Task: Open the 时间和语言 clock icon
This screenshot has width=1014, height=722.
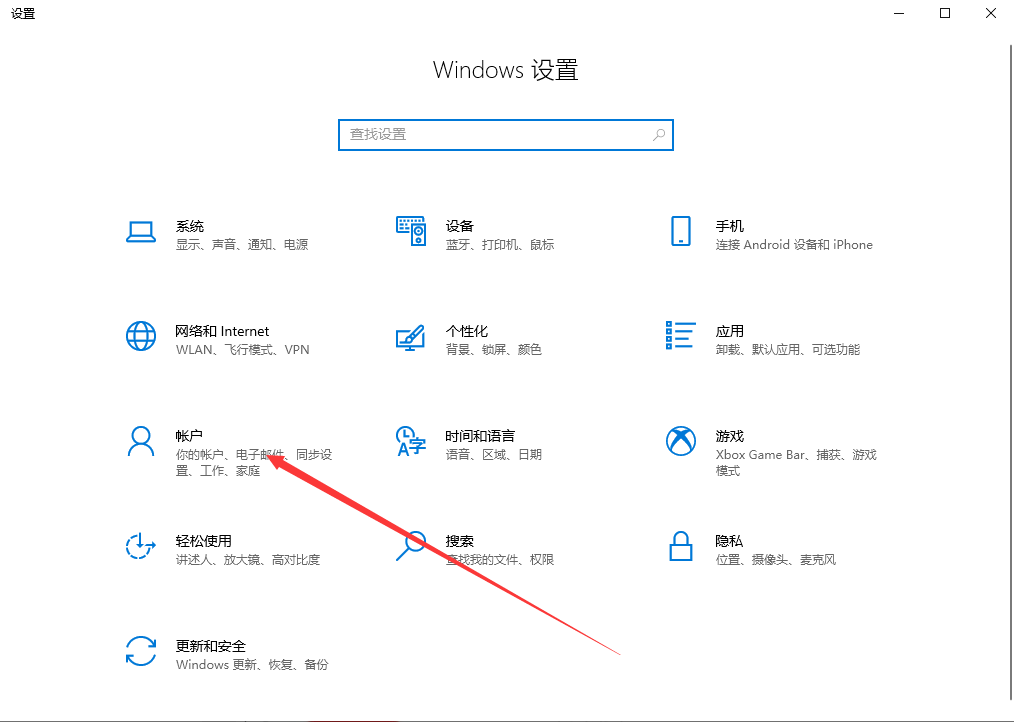Action: [411, 441]
